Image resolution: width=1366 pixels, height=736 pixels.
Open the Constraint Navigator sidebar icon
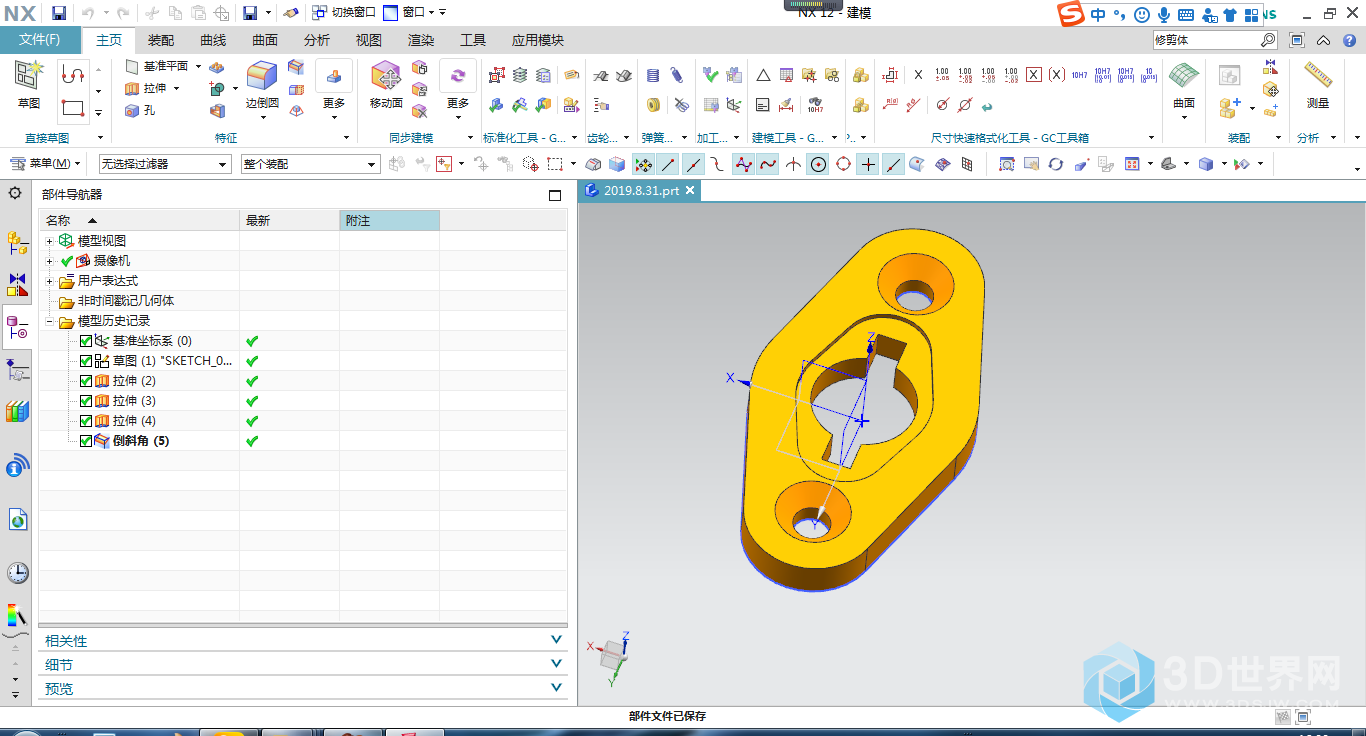17,286
